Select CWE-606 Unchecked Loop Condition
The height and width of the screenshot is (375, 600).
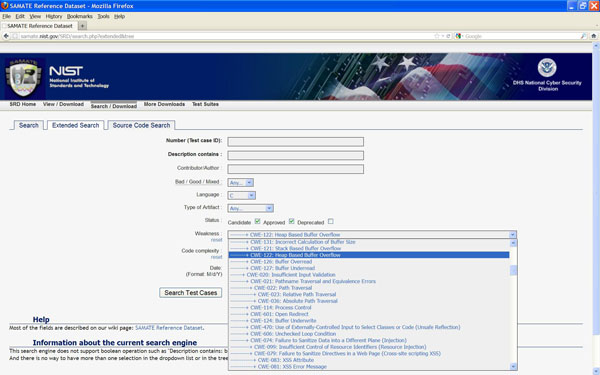tap(369, 334)
